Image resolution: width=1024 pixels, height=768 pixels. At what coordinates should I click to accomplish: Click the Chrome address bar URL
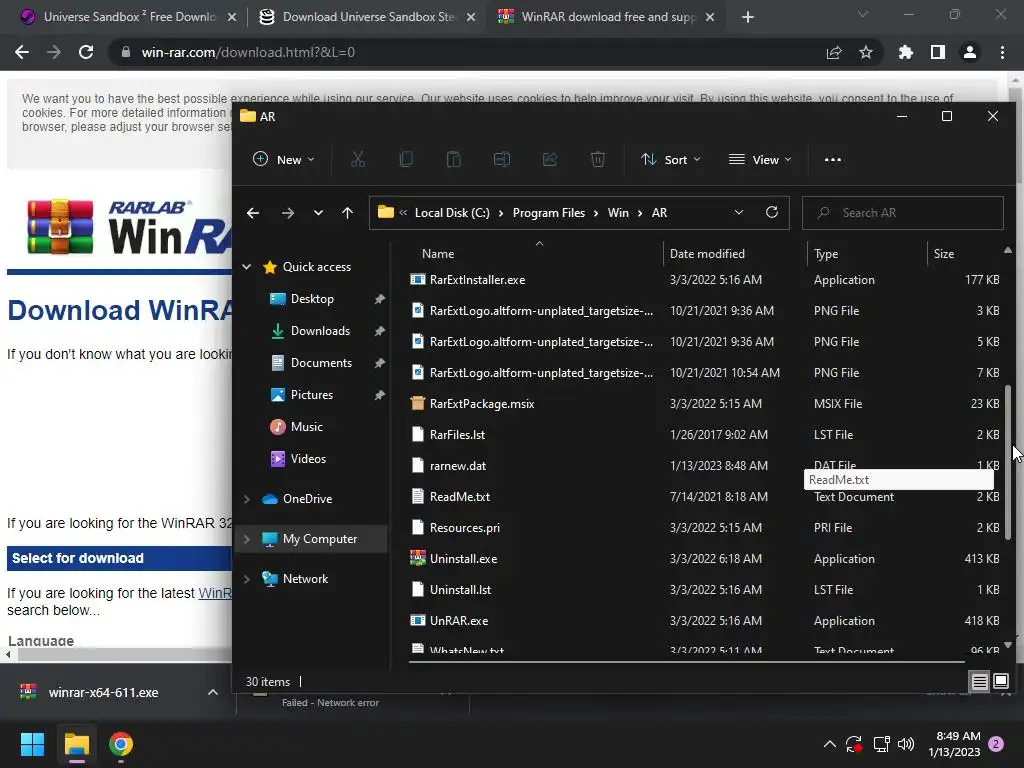click(248, 52)
